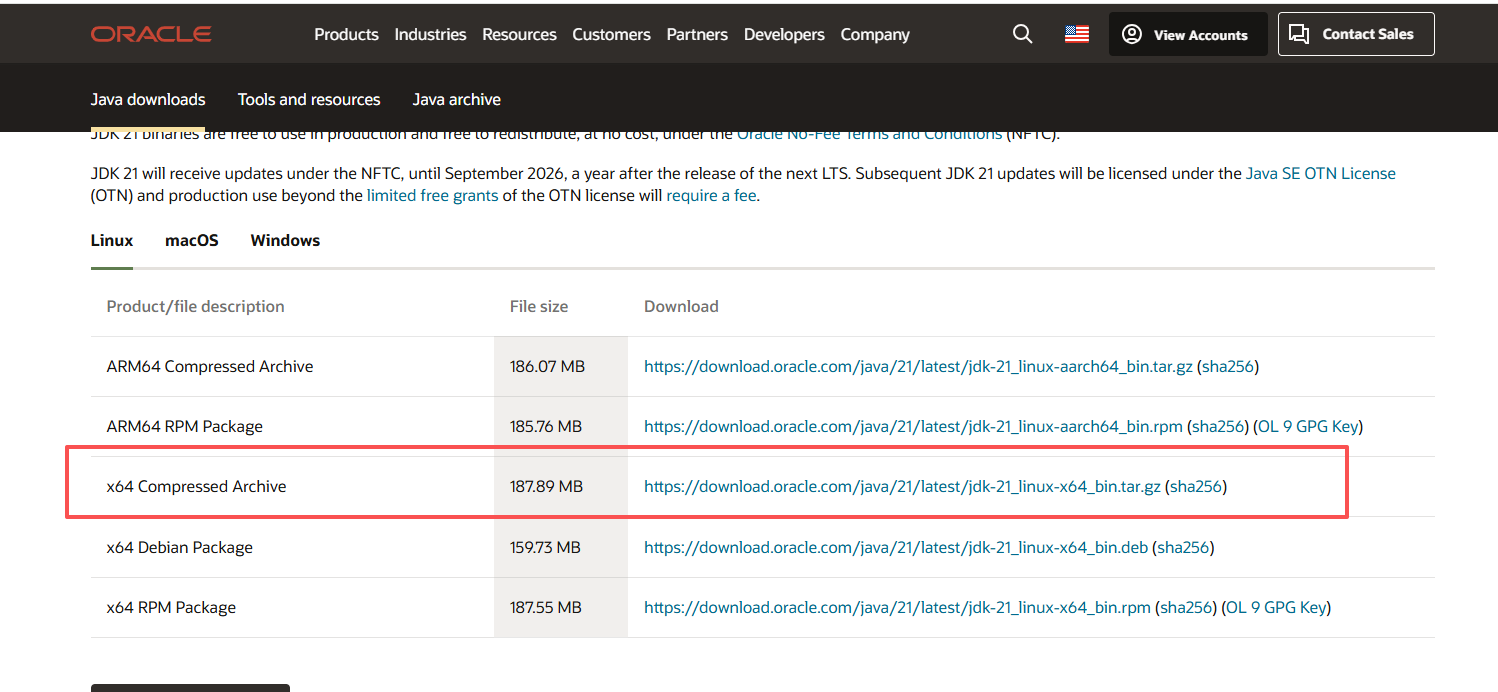Open OL 9 GPG Key for ARM64 RPM

tap(1308, 427)
